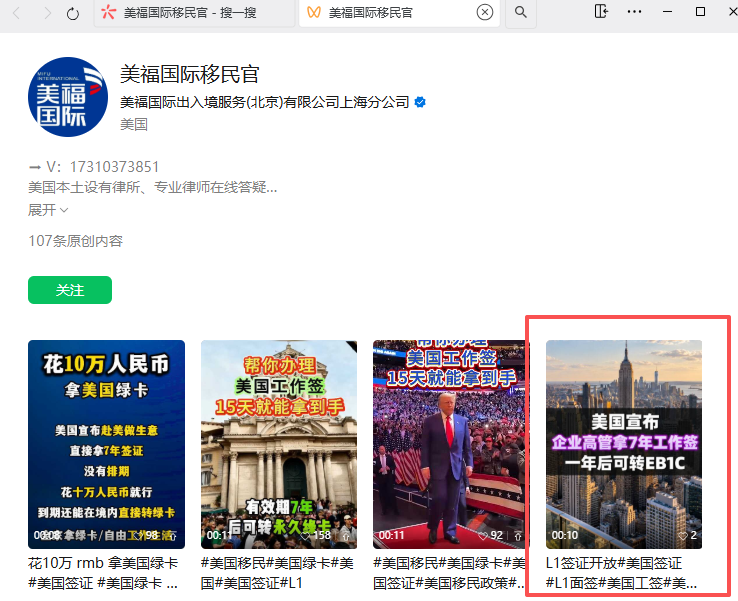
Task: Click the caption ending with #美国移民政策#
Action: tap(449, 573)
